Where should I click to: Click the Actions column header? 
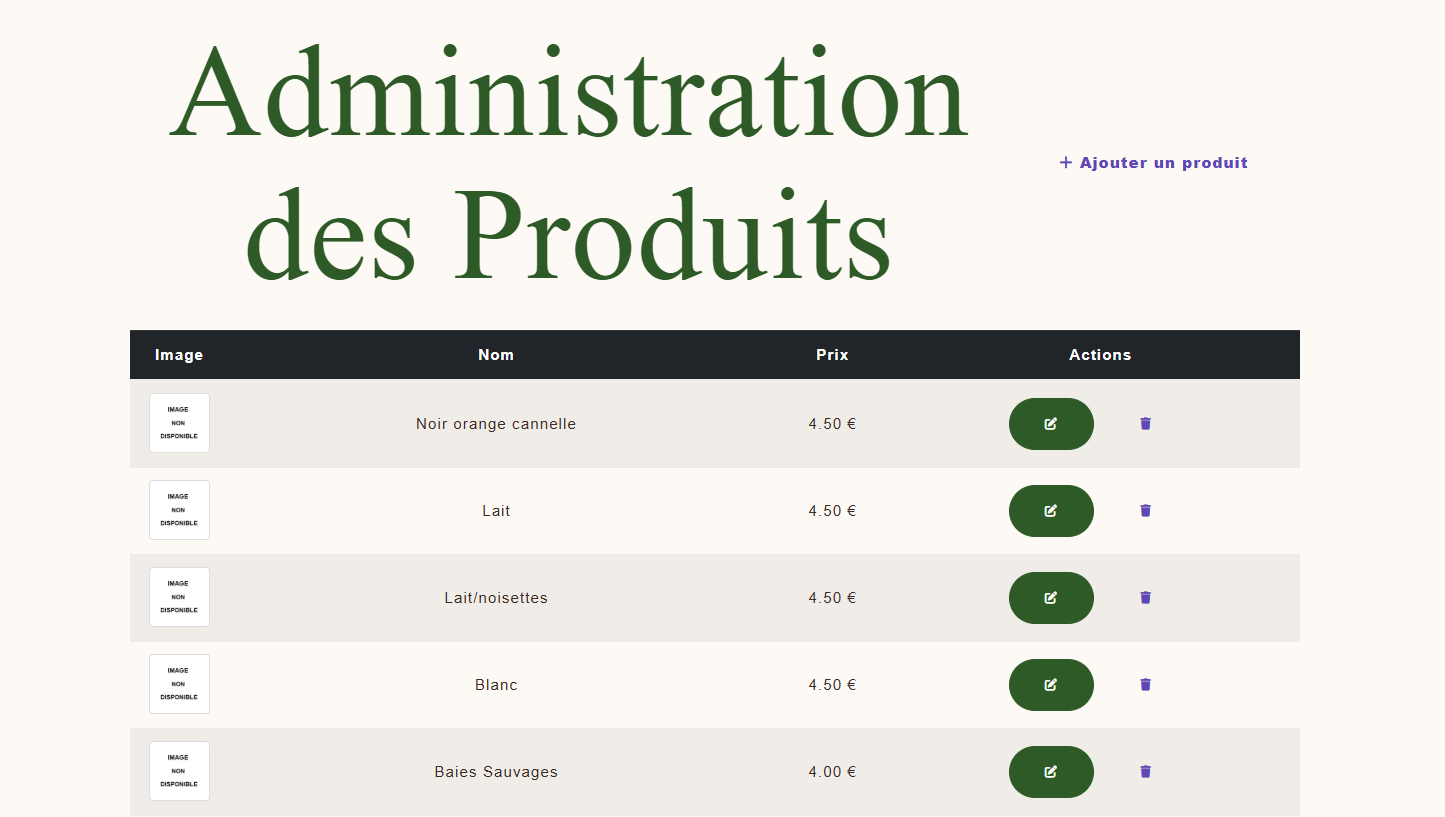1100,354
